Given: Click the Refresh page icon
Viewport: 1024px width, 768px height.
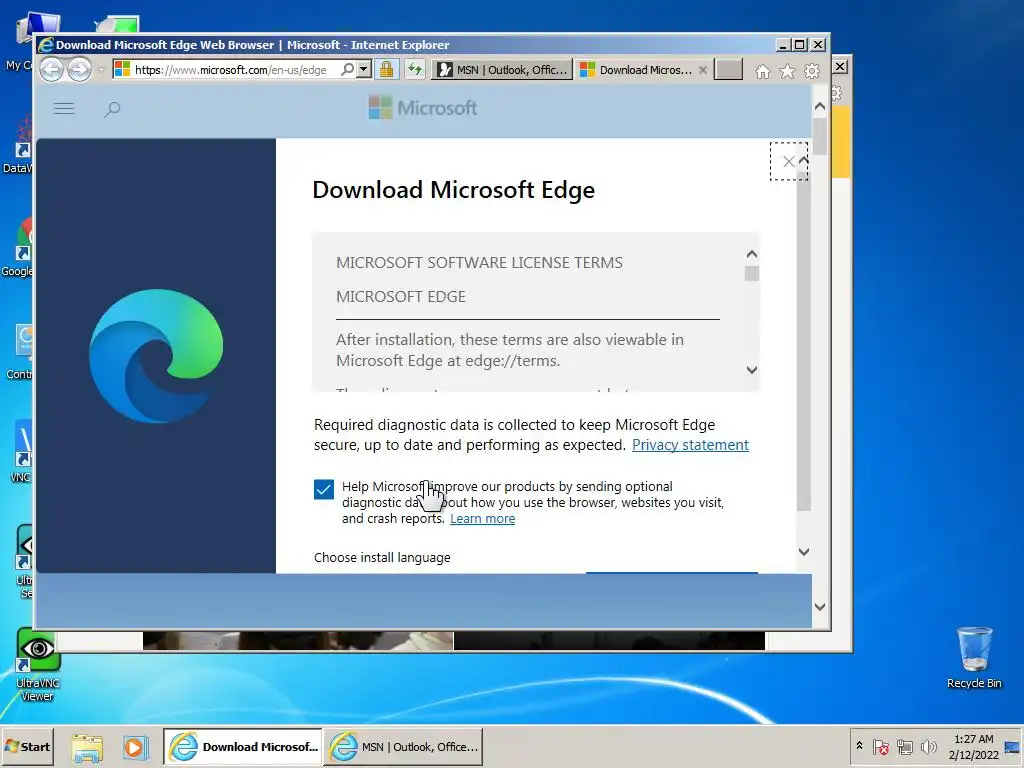Looking at the screenshot, I should pyautogui.click(x=415, y=69).
